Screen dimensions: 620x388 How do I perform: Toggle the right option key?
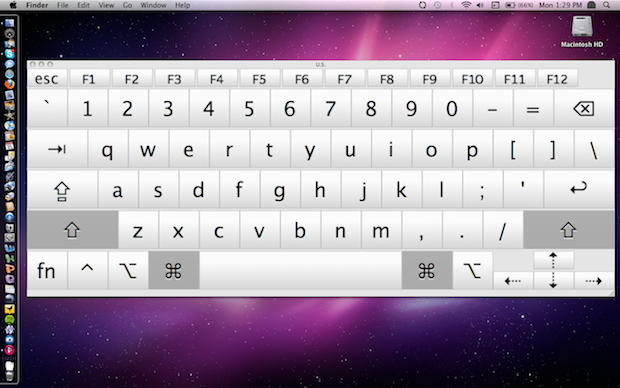(x=473, y=270)
